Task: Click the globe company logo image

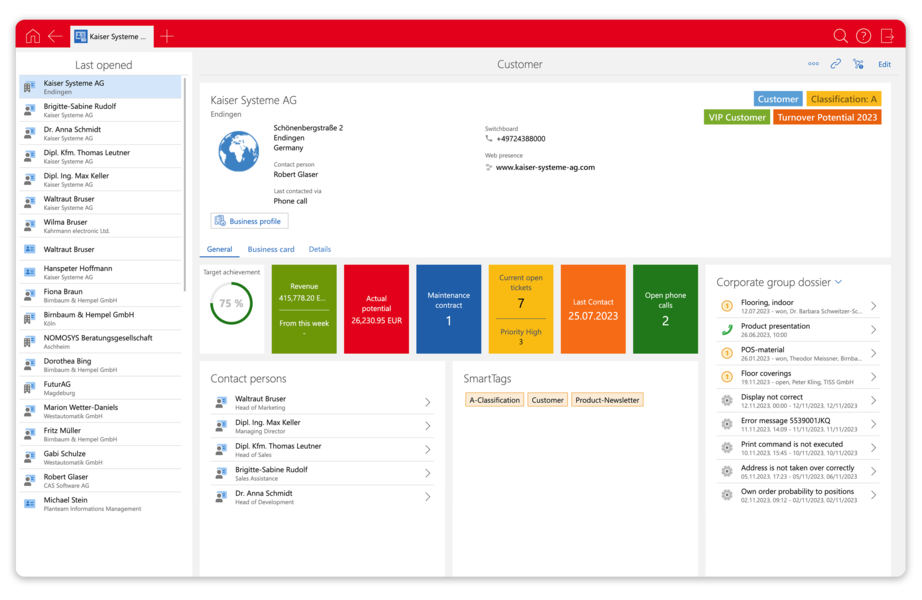Action: tap(239, 151)
